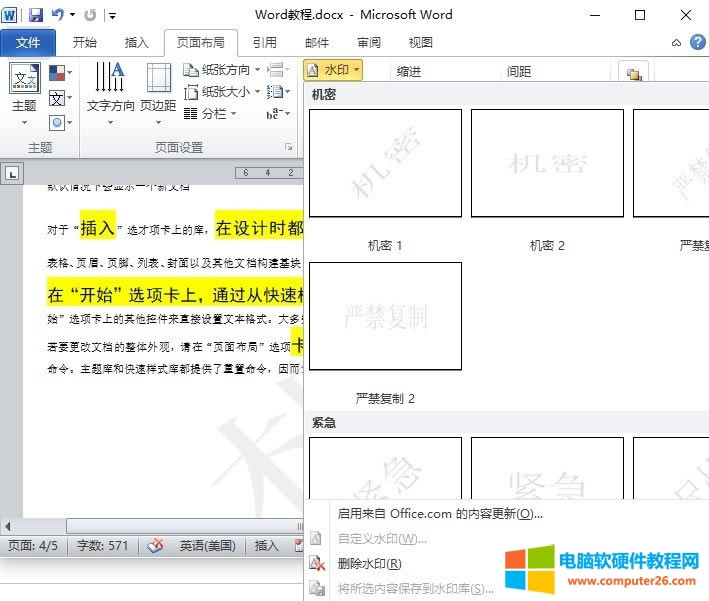The width and height of the screenshot is (709, 601).
Task: Click the Undo arrow icon
Action: pos(58,15)
